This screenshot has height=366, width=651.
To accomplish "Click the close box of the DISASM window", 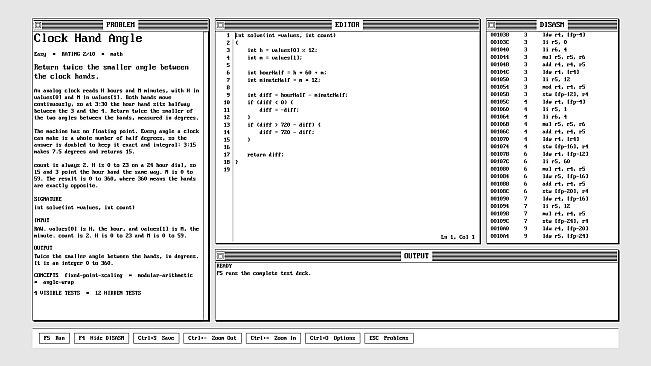I will pyautogui.click(x=492, y=25).
